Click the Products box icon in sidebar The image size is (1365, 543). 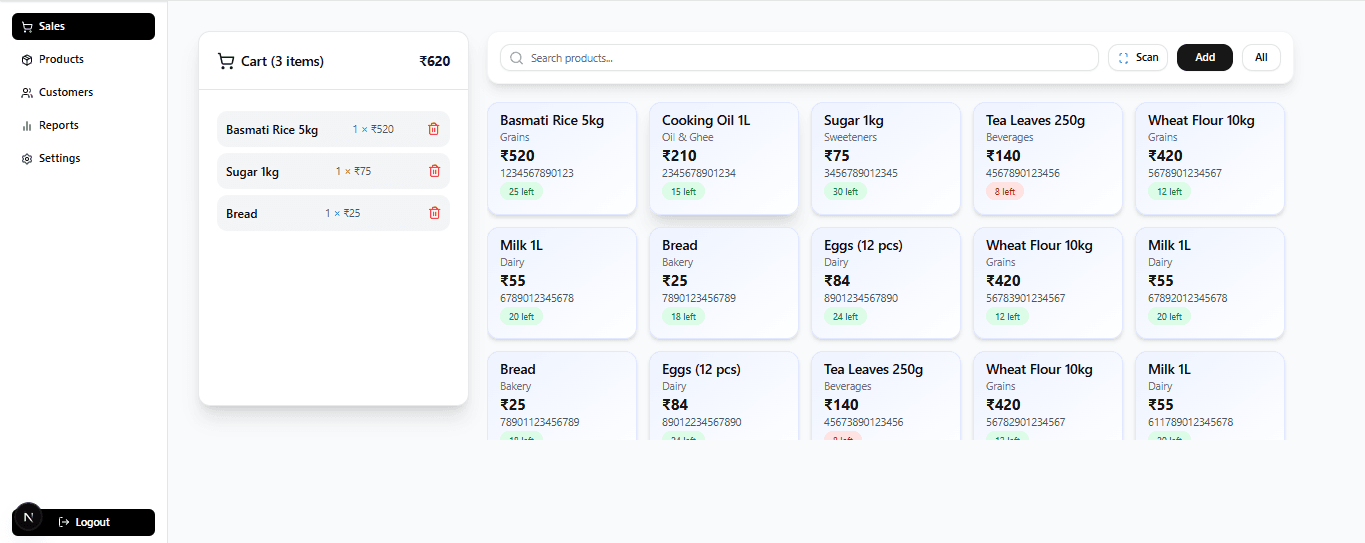pyautogui.click(x=27, y=60)
